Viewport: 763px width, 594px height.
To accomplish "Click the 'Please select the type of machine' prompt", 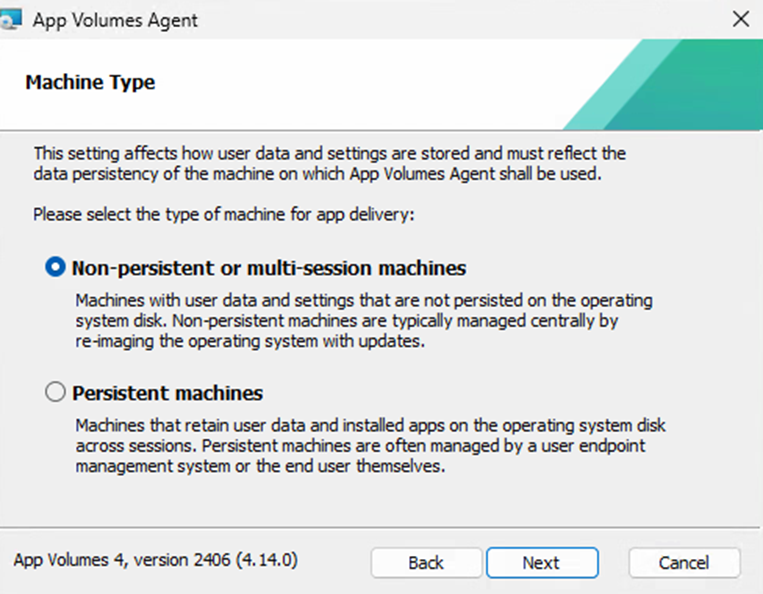I will pos(223,214).
